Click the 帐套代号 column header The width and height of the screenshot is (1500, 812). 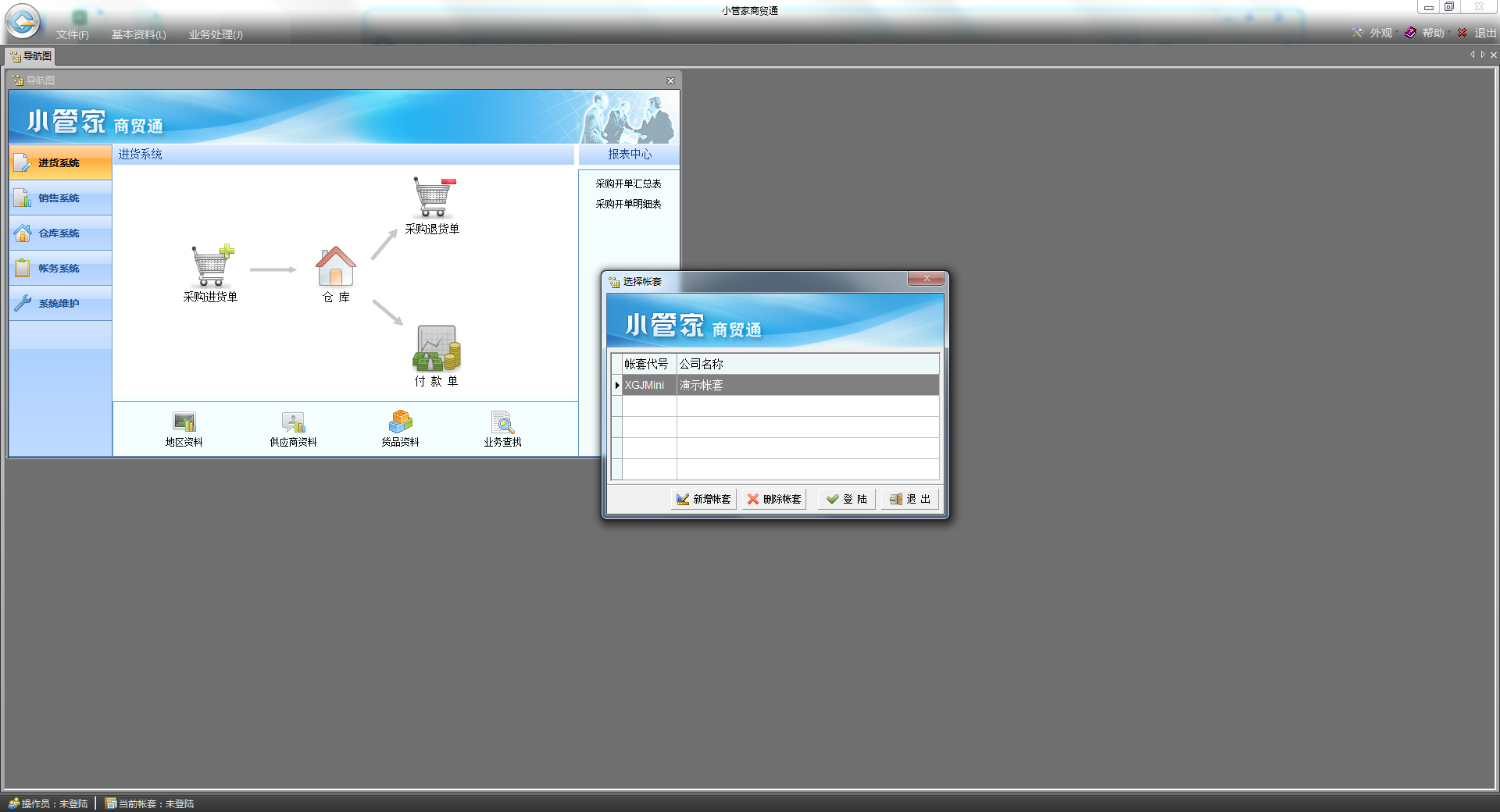click(649, 364)
